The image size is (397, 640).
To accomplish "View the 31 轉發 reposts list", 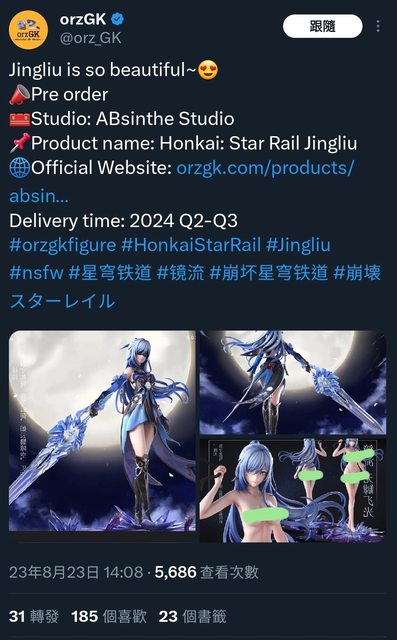I will pyautogui.click(x=33, y=616).
